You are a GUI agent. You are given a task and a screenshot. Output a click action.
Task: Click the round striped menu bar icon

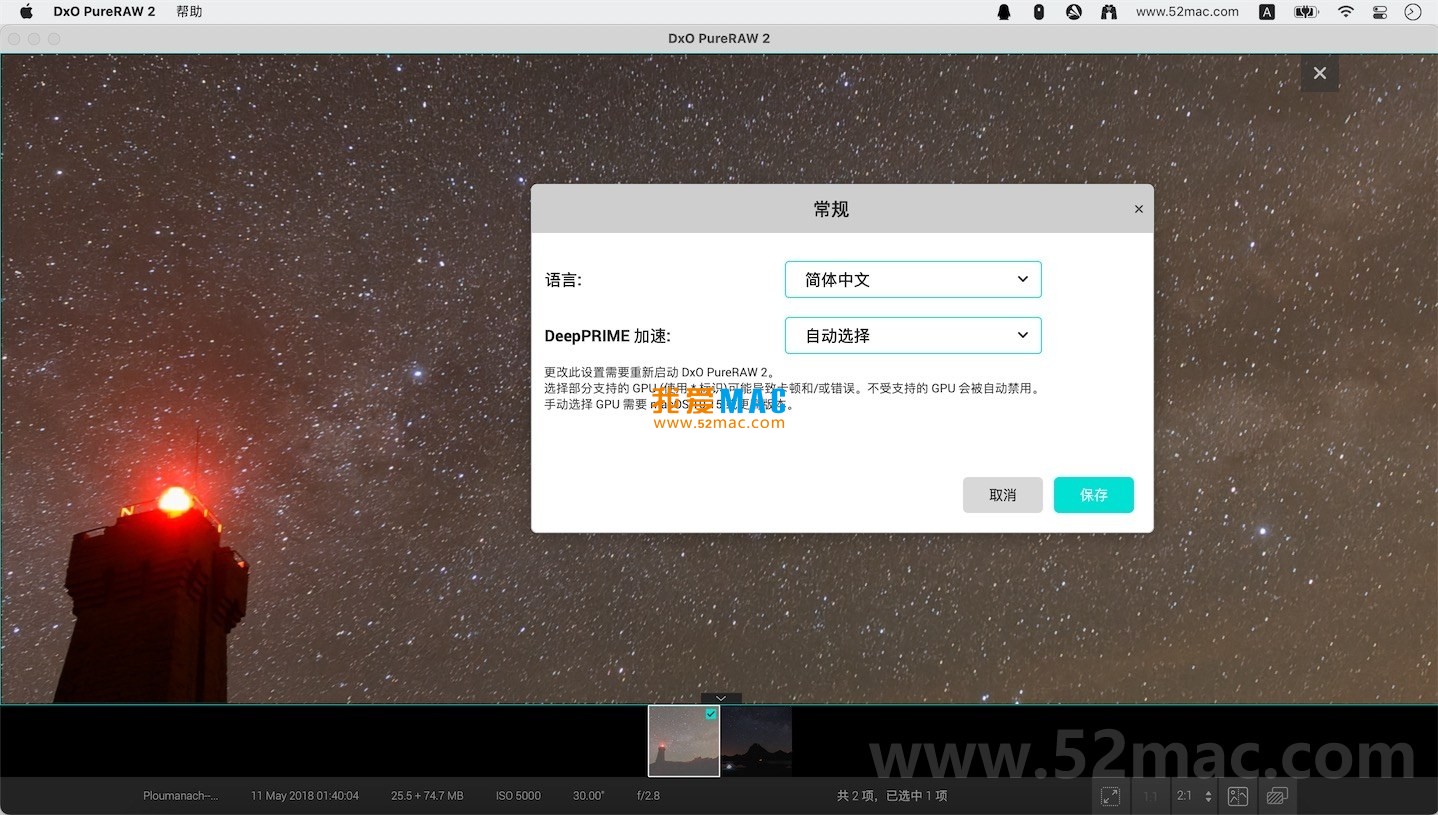tap(1074, 12)
